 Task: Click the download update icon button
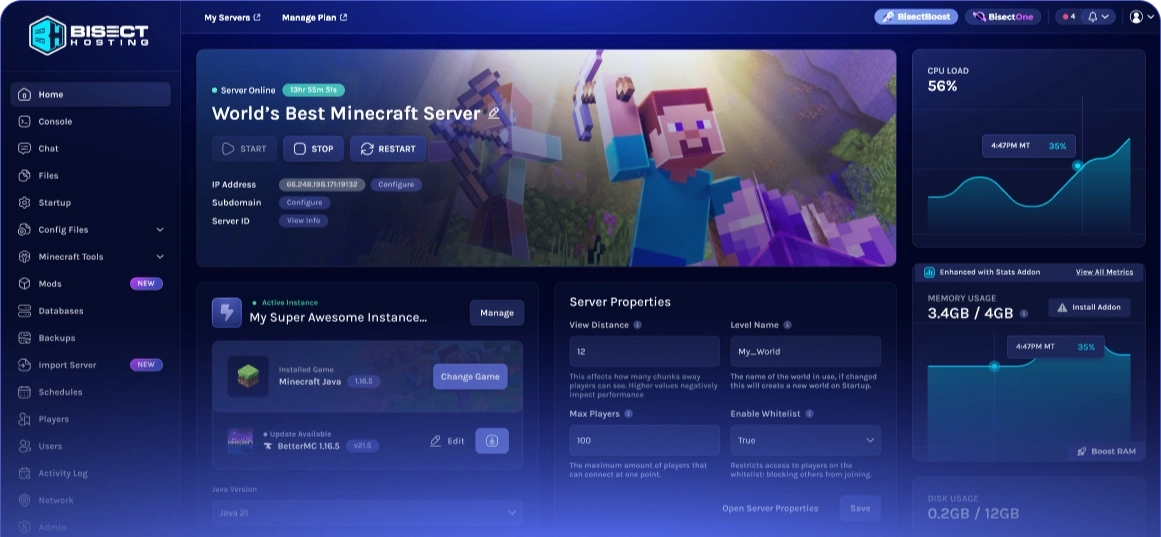492,441
